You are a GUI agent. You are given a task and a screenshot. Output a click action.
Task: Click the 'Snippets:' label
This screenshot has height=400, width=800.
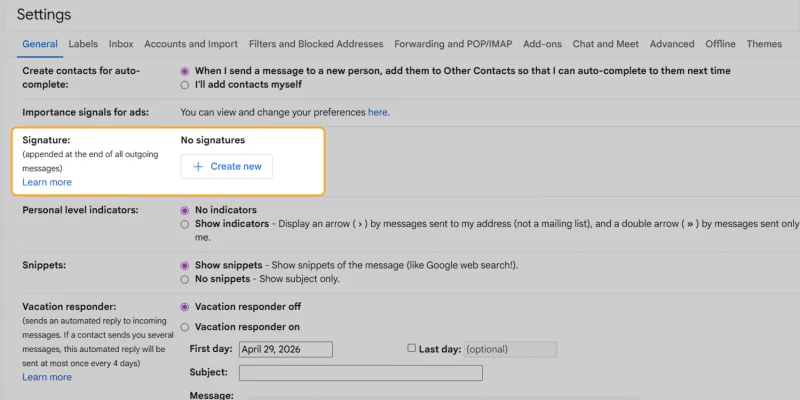click(x=44, y=265)
